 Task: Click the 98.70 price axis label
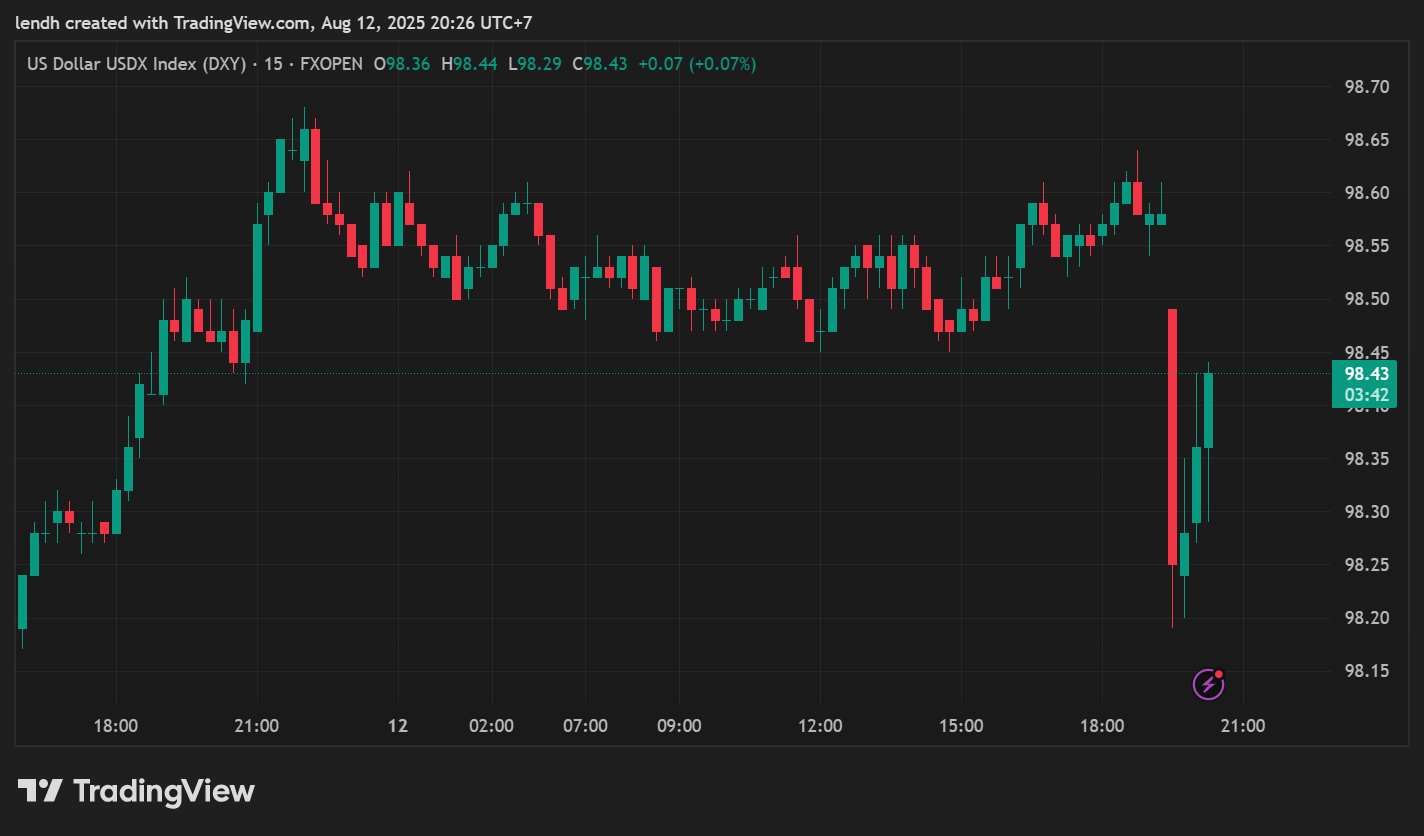tap(1366, 87)
